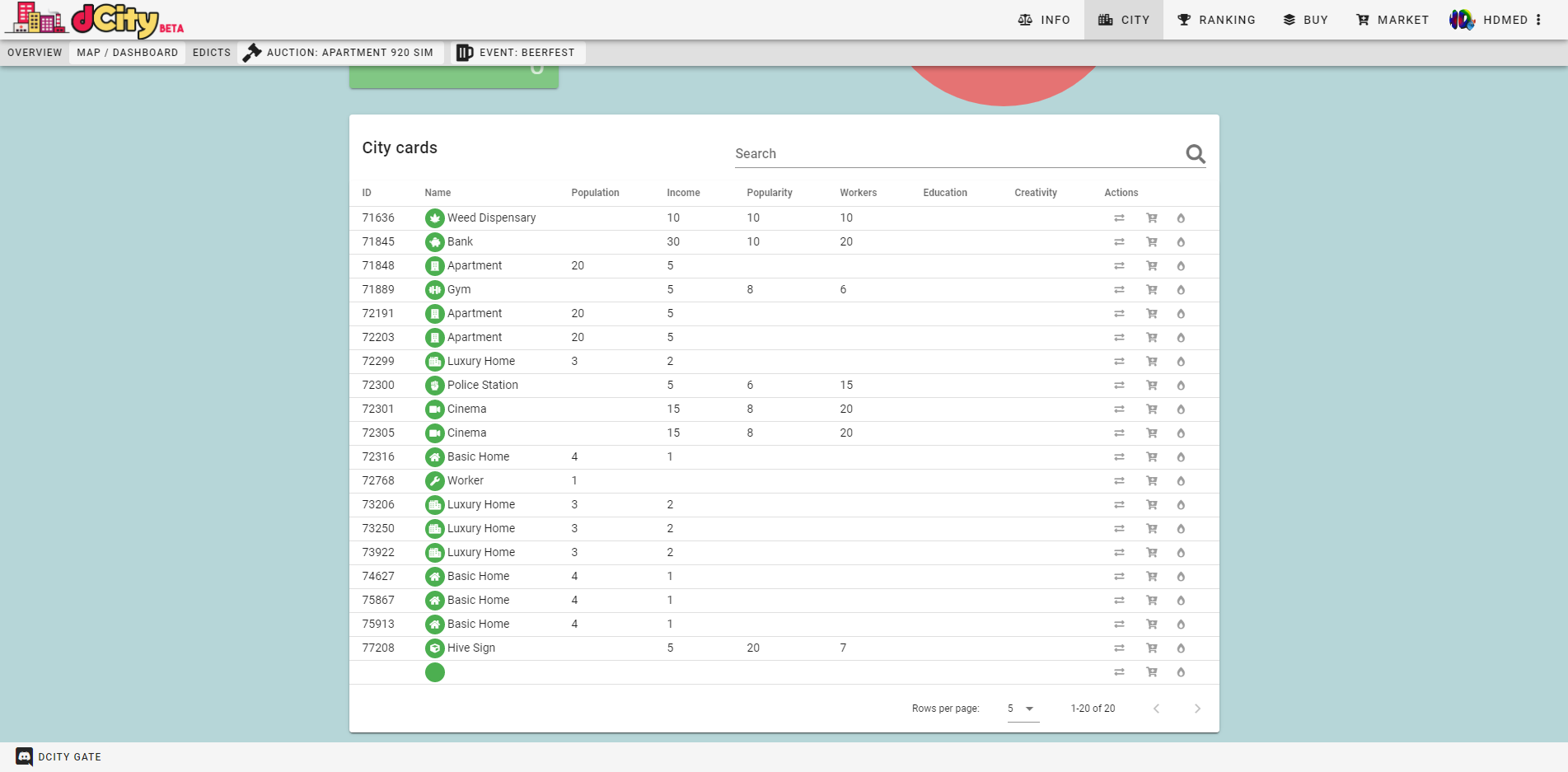Click the Police Station card icon
1568x772 pixels.
434,386
